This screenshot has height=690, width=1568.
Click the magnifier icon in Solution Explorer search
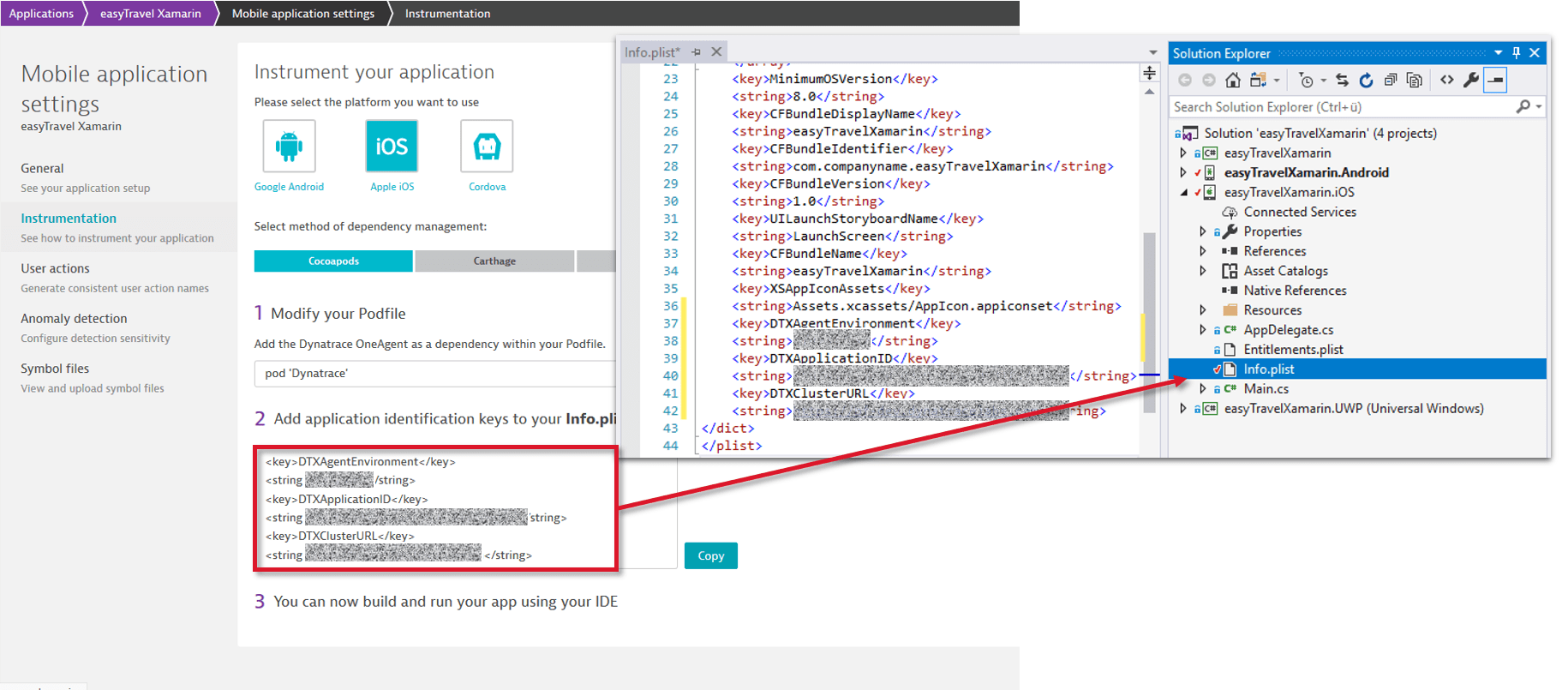pyautogui.click(x=1523, y=106)
